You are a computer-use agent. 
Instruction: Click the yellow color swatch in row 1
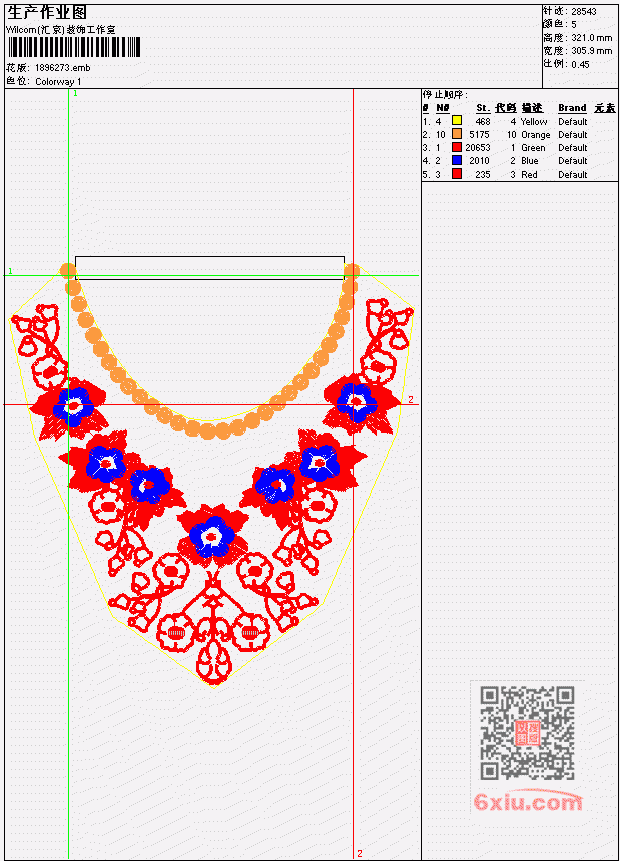click(x=456, y=120)
